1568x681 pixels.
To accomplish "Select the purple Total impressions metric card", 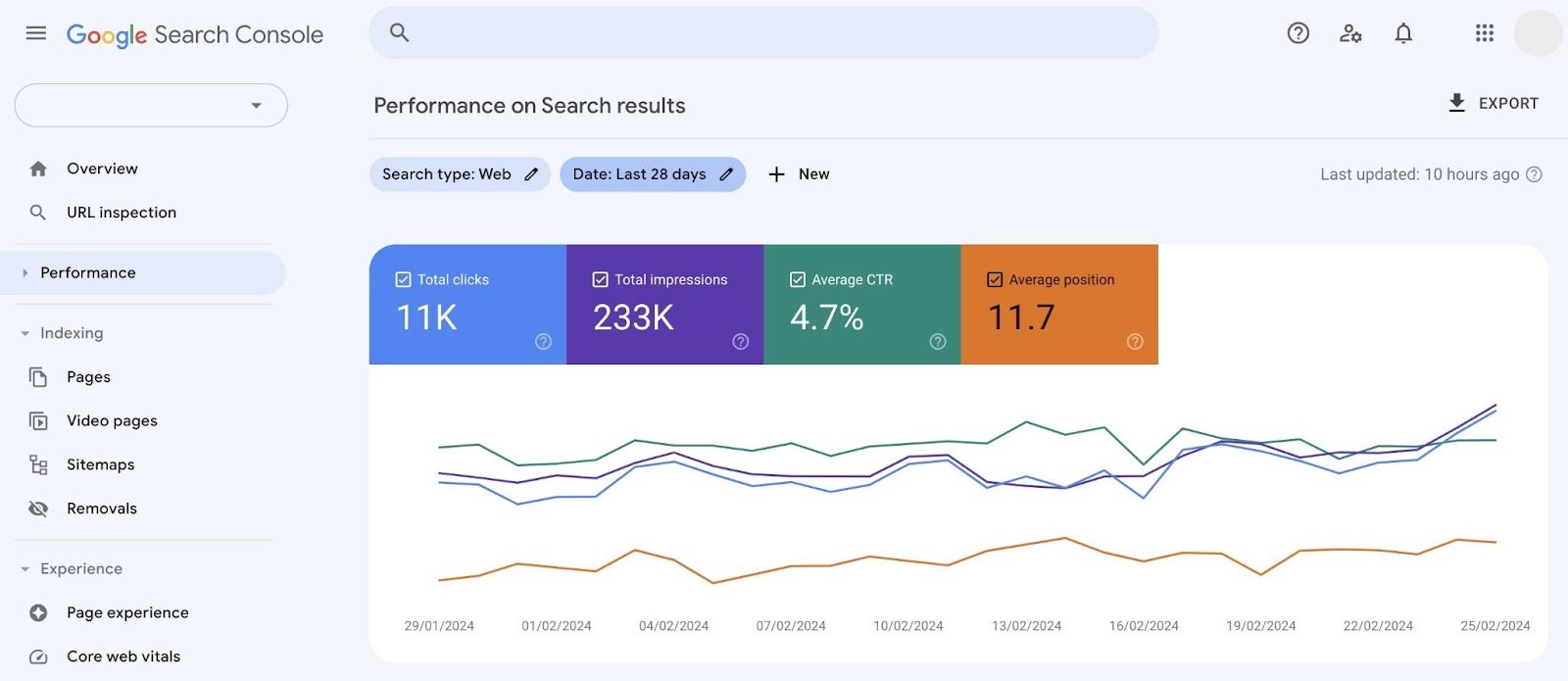I will 664,305.
